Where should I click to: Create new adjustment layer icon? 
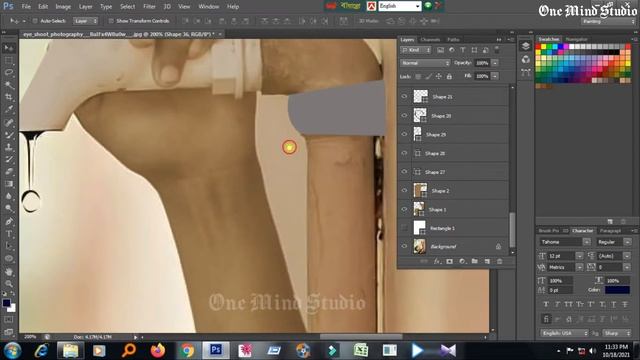tap(462, 261)
